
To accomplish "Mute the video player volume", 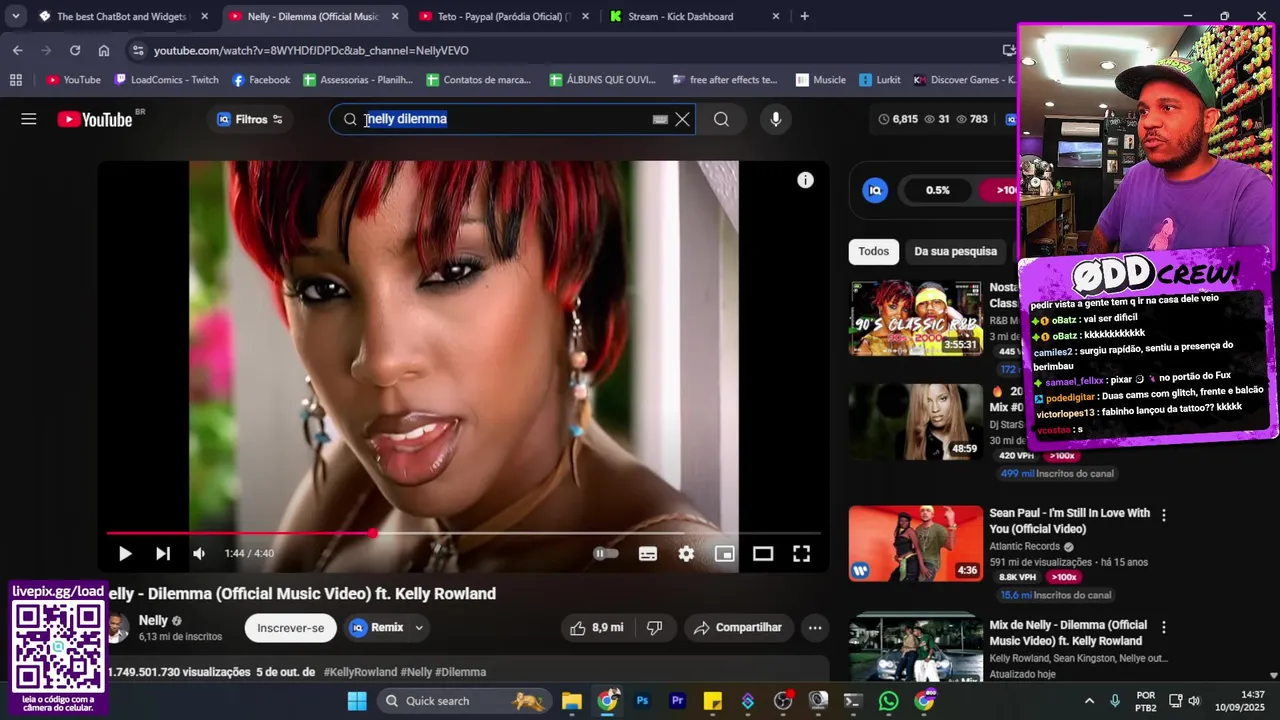I will tap(199, 553).
